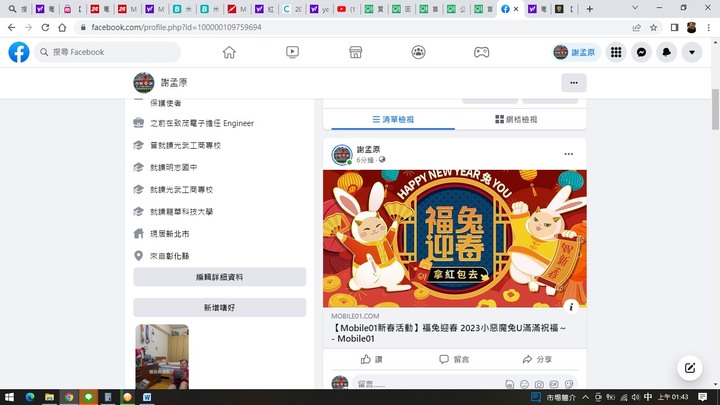Click the 搜尋 Facebook search field
Viewport: 720px width, 405px height.
[x=108, y=52]
